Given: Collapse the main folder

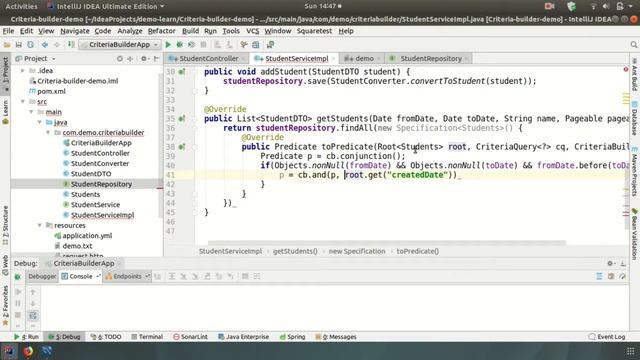Looking at the screenshot, I should coord(31,112).
